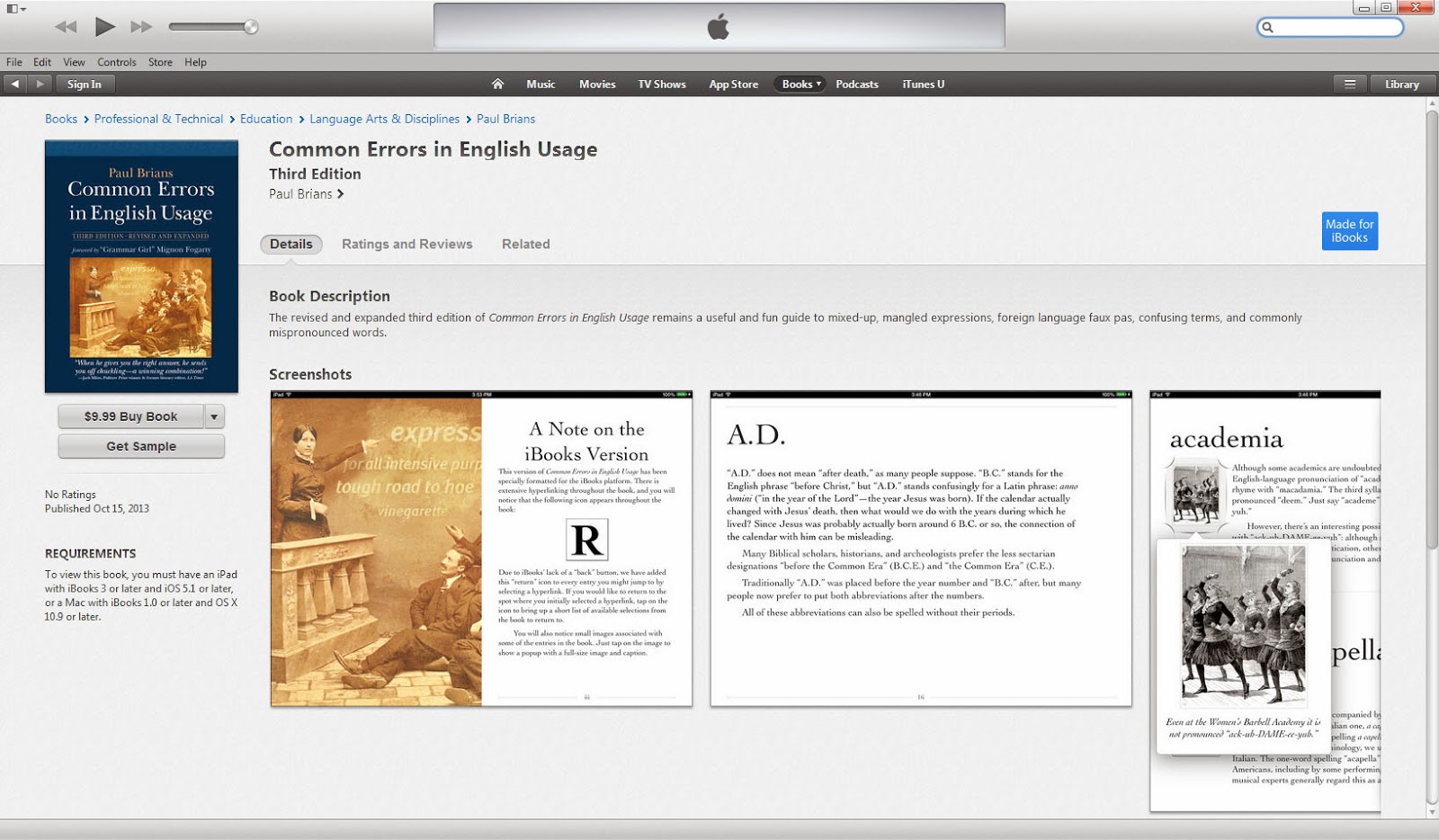The width and height of the screenshot is (1439, 840).
Task: Click the 'Published Oct 15, 2013' text
Action: click(97, 508)
